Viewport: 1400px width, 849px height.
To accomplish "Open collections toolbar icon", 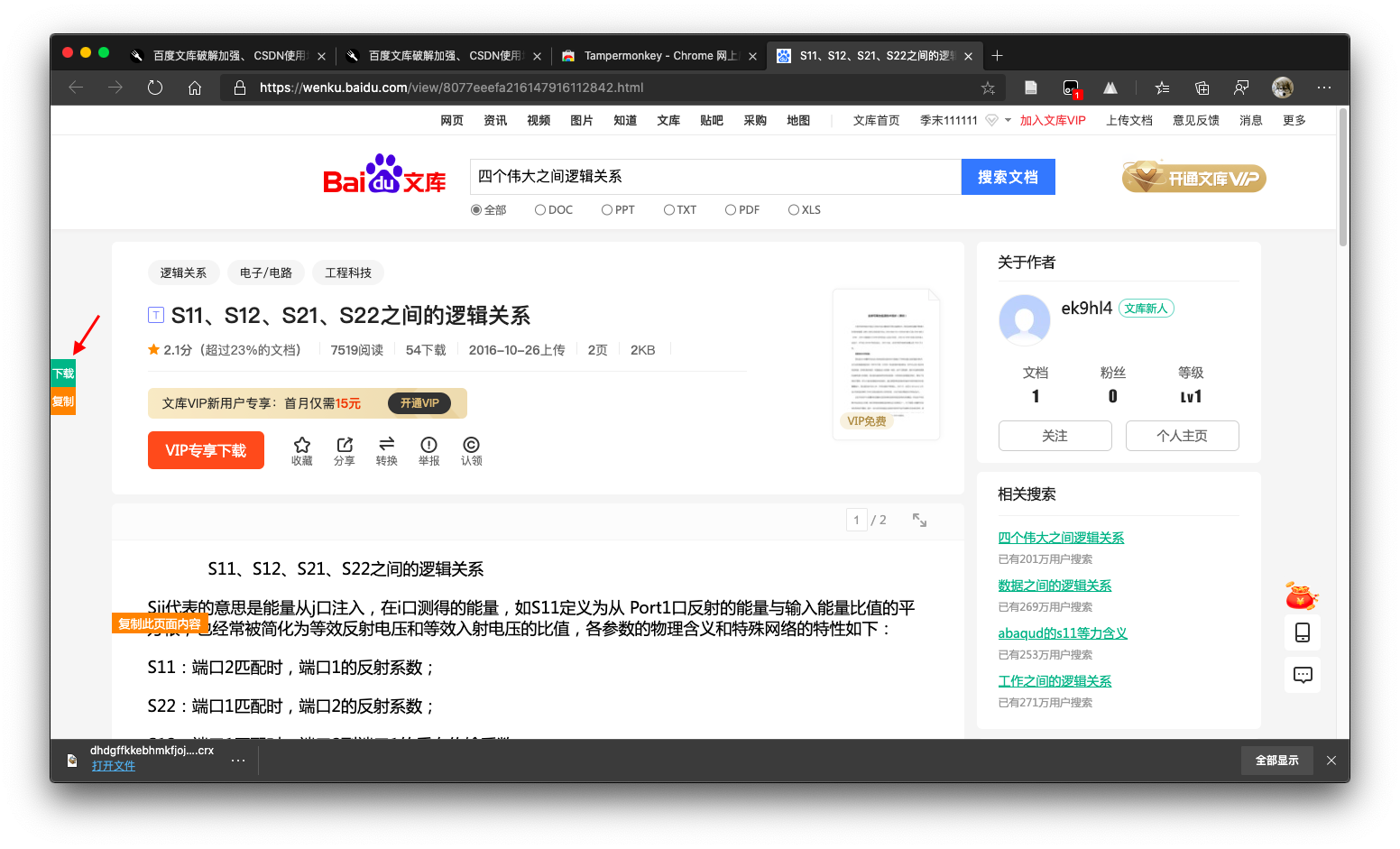I will click(1202, 88).
